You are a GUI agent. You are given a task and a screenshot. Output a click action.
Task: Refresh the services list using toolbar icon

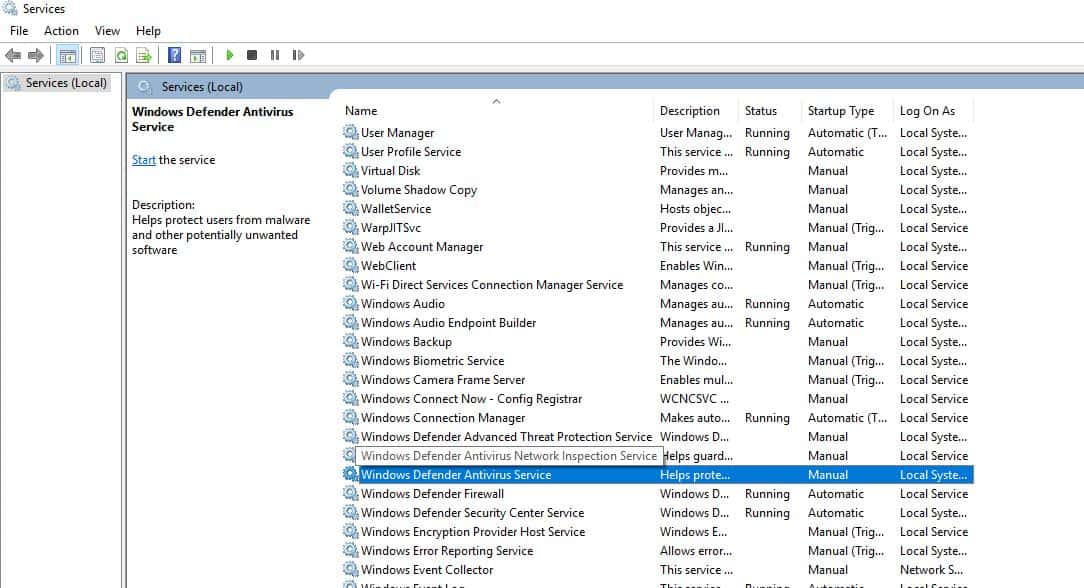coord(121,55)
